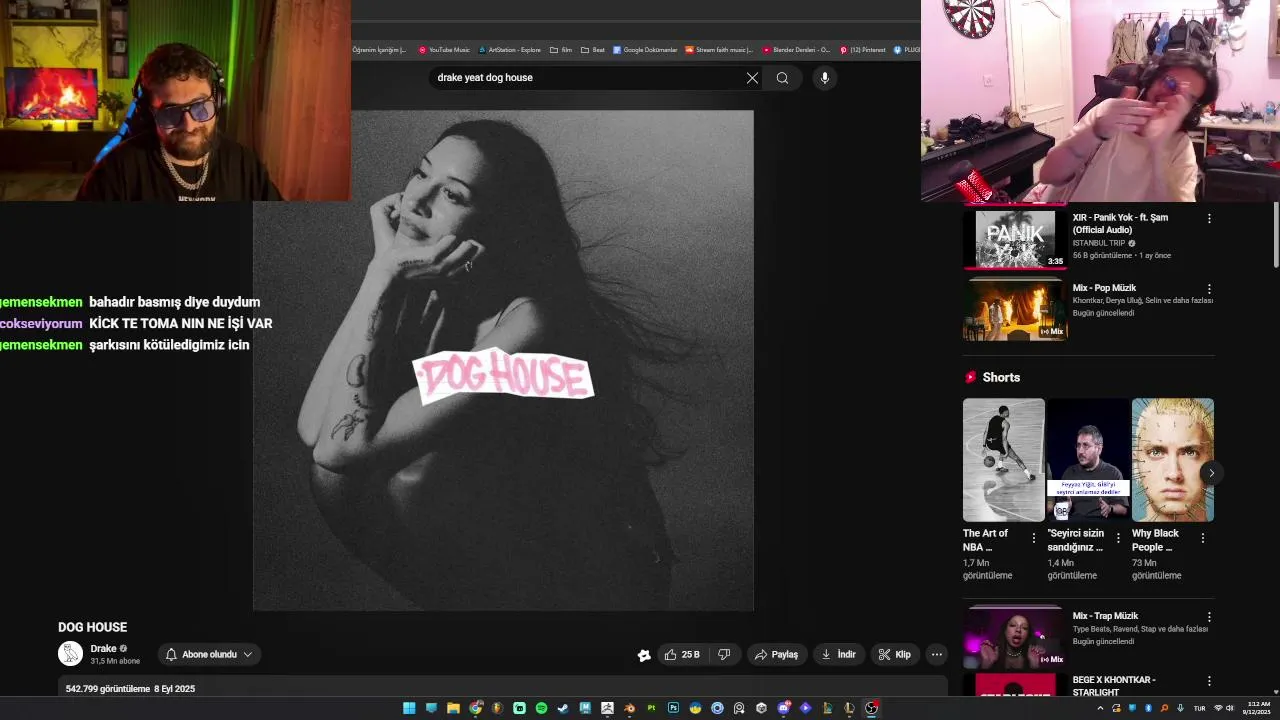Image resolution: width=1280 pixels, height=720 pixels.
Task: Open Substance Painter taskbar icon
Action: [x=651, y=708]
